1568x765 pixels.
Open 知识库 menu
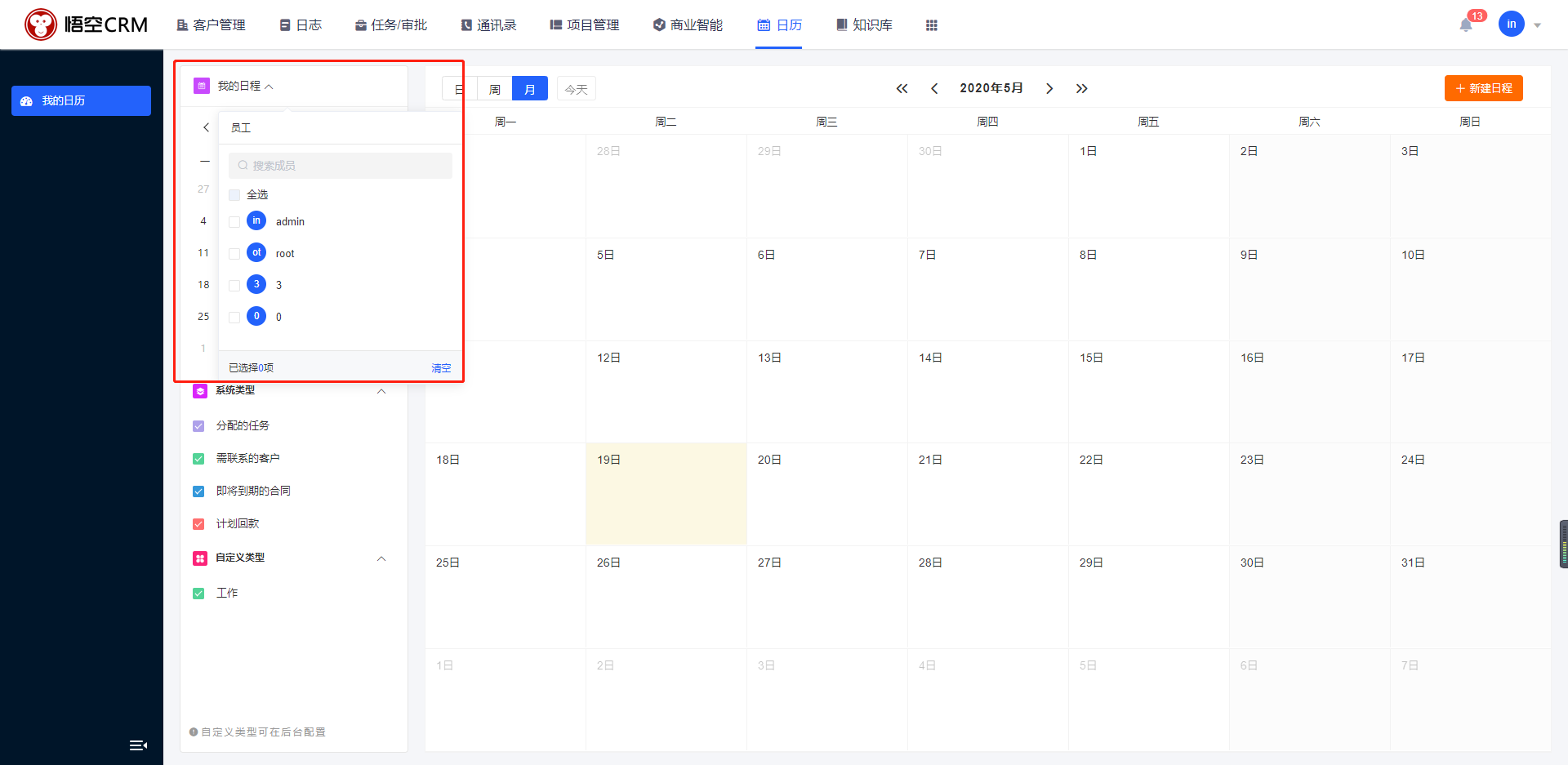coord(864,25)
